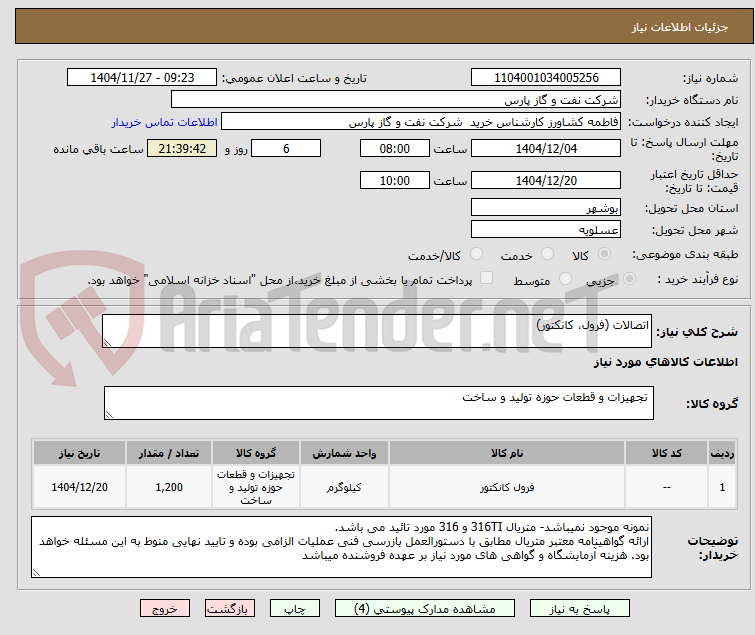755x635 pixels.
Task: Select the کالا radio button
Action: (604, 254)
